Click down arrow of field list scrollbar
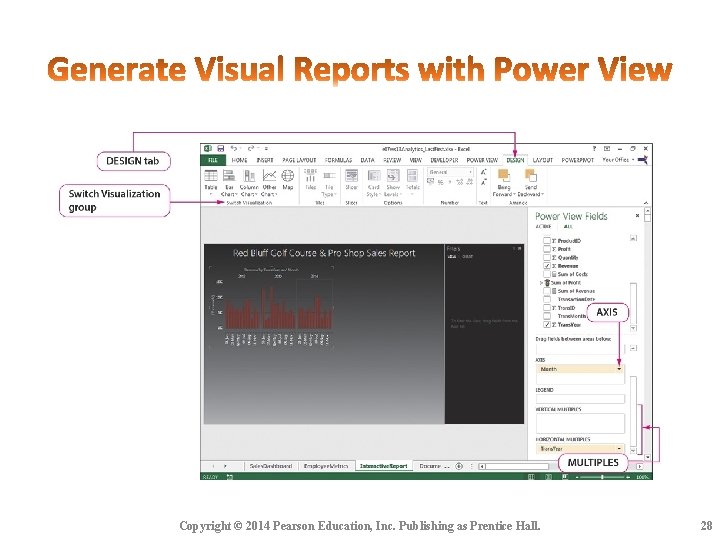The height and width of the screenshot is (540, 720). coord(634,328)
